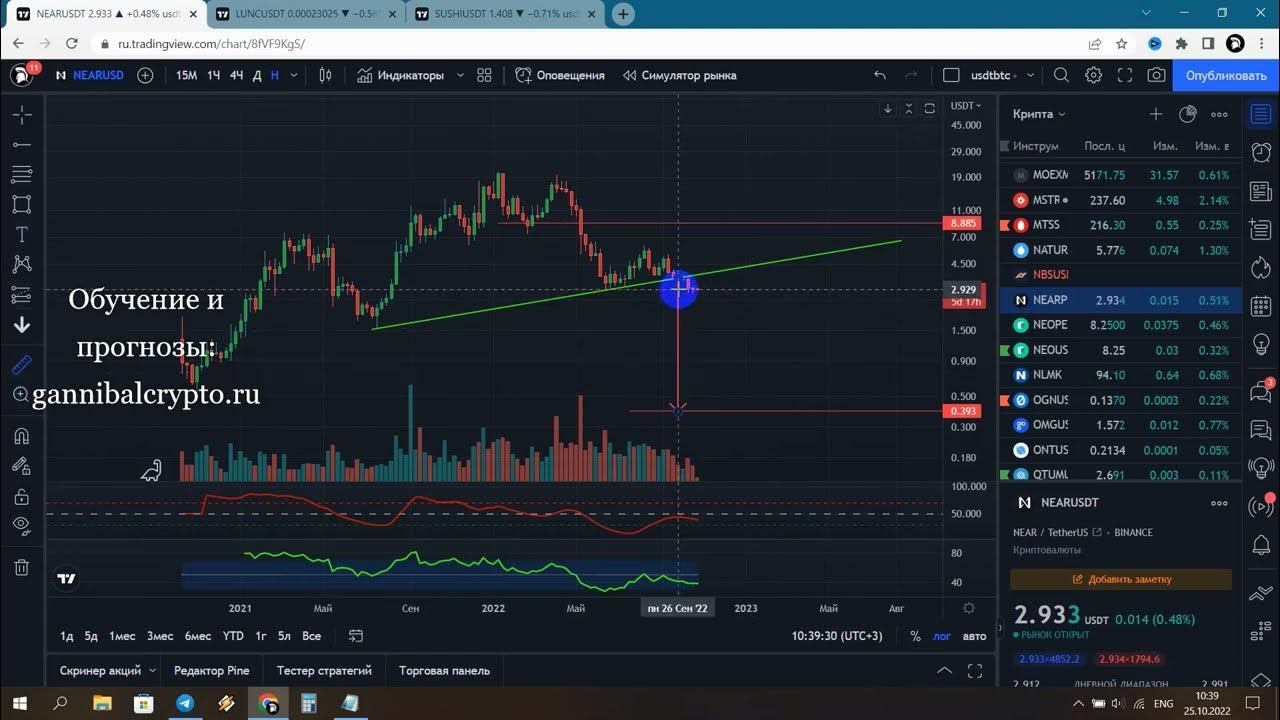Open the chart style candles selector
1280x720 pixels.
point(325,75)
